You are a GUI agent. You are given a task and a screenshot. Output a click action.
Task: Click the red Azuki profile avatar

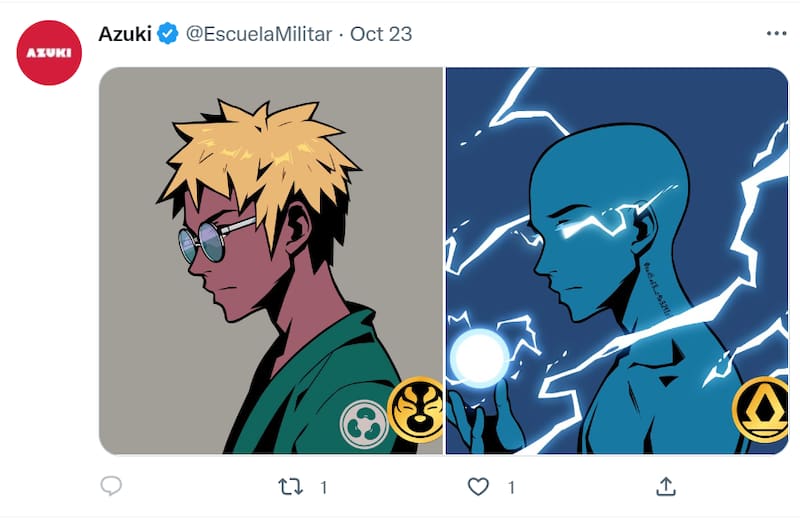tap(49, 52)
